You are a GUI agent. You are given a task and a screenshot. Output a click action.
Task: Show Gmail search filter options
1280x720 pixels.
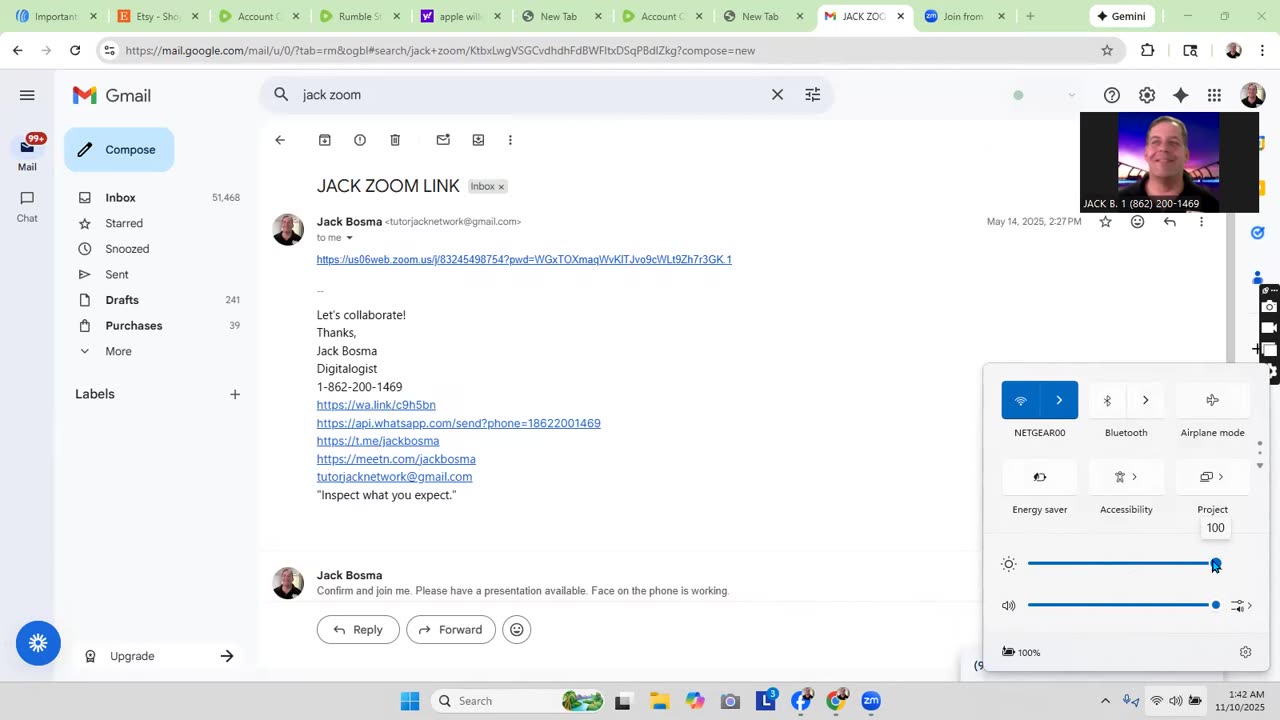[x=812, y=94]
